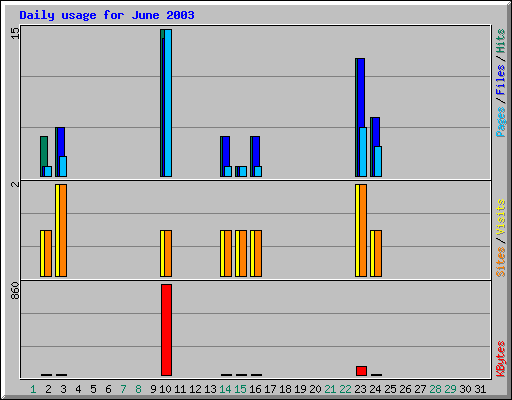Click green weekend day "21" on the x-axis
The height and width of the screenshot is (400, 512).
pos(330,389)
